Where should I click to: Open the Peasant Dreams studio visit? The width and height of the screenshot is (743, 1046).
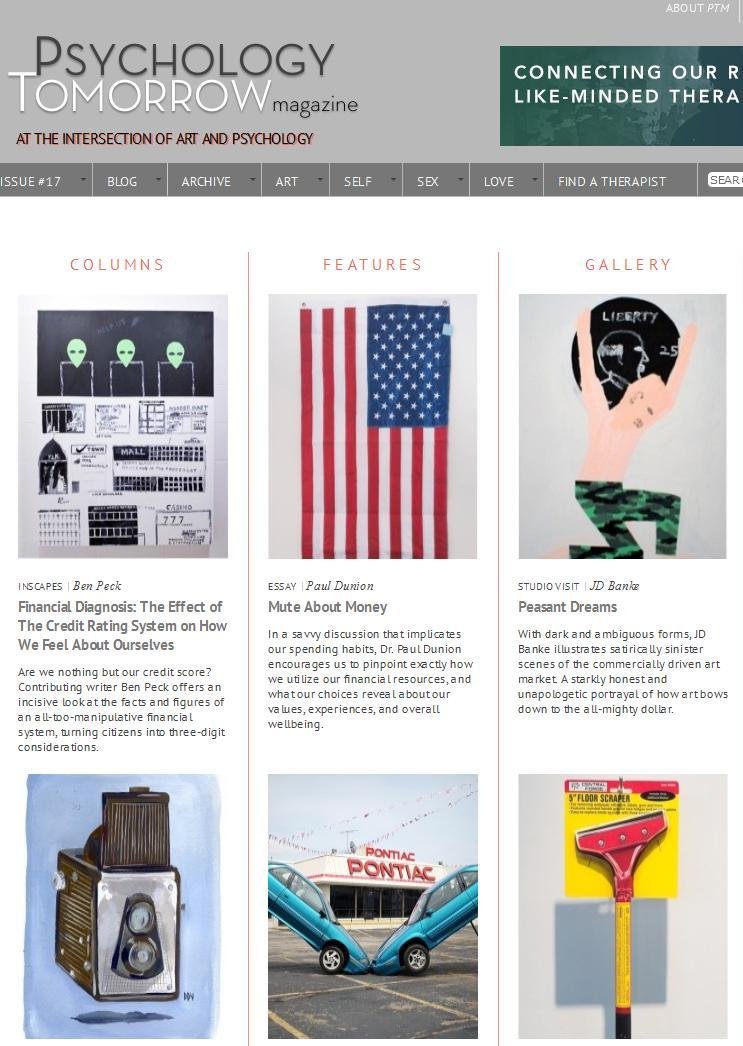coord(568,607)
